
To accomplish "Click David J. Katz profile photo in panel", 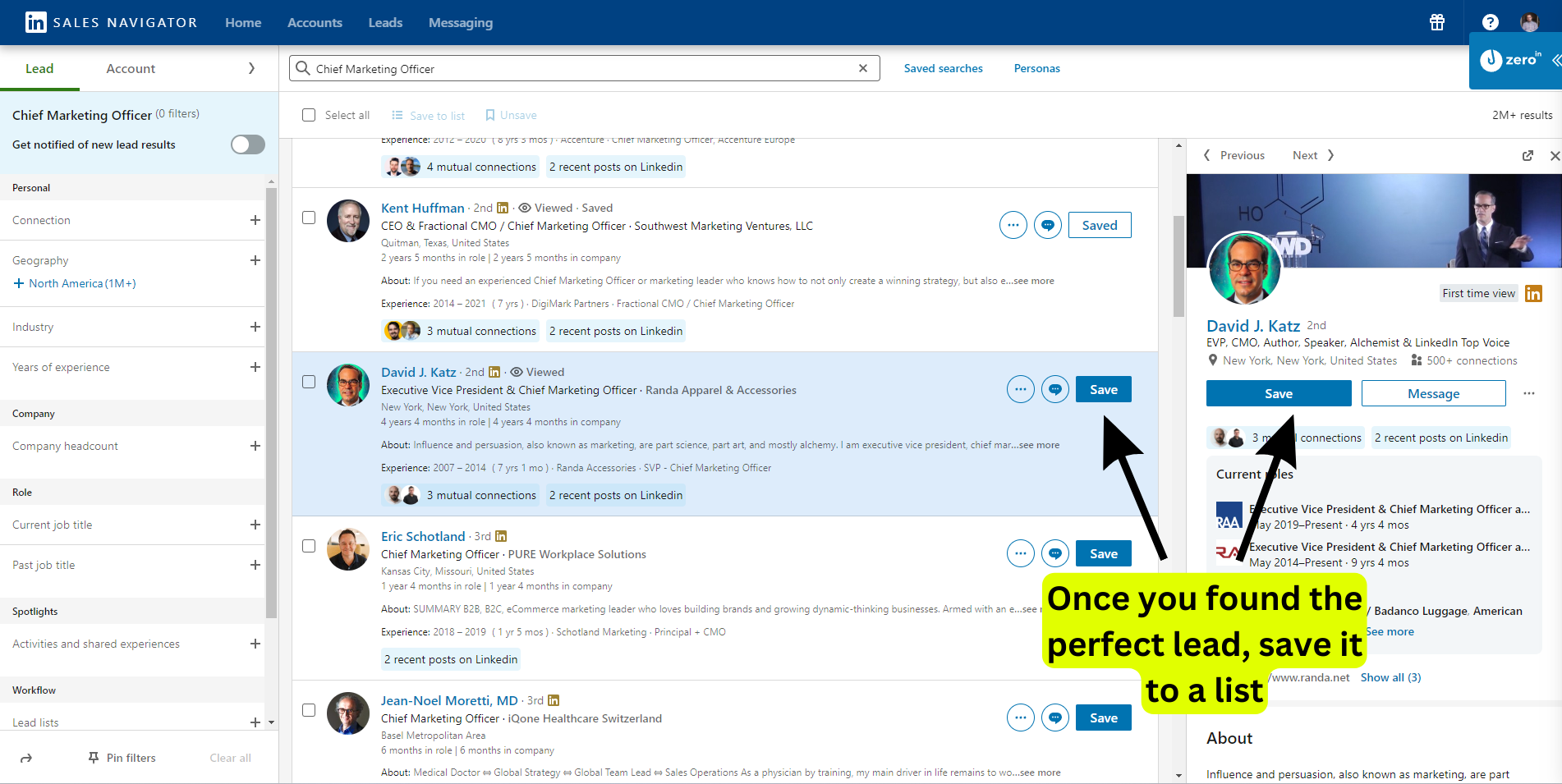I will [x=1243, y=268].
